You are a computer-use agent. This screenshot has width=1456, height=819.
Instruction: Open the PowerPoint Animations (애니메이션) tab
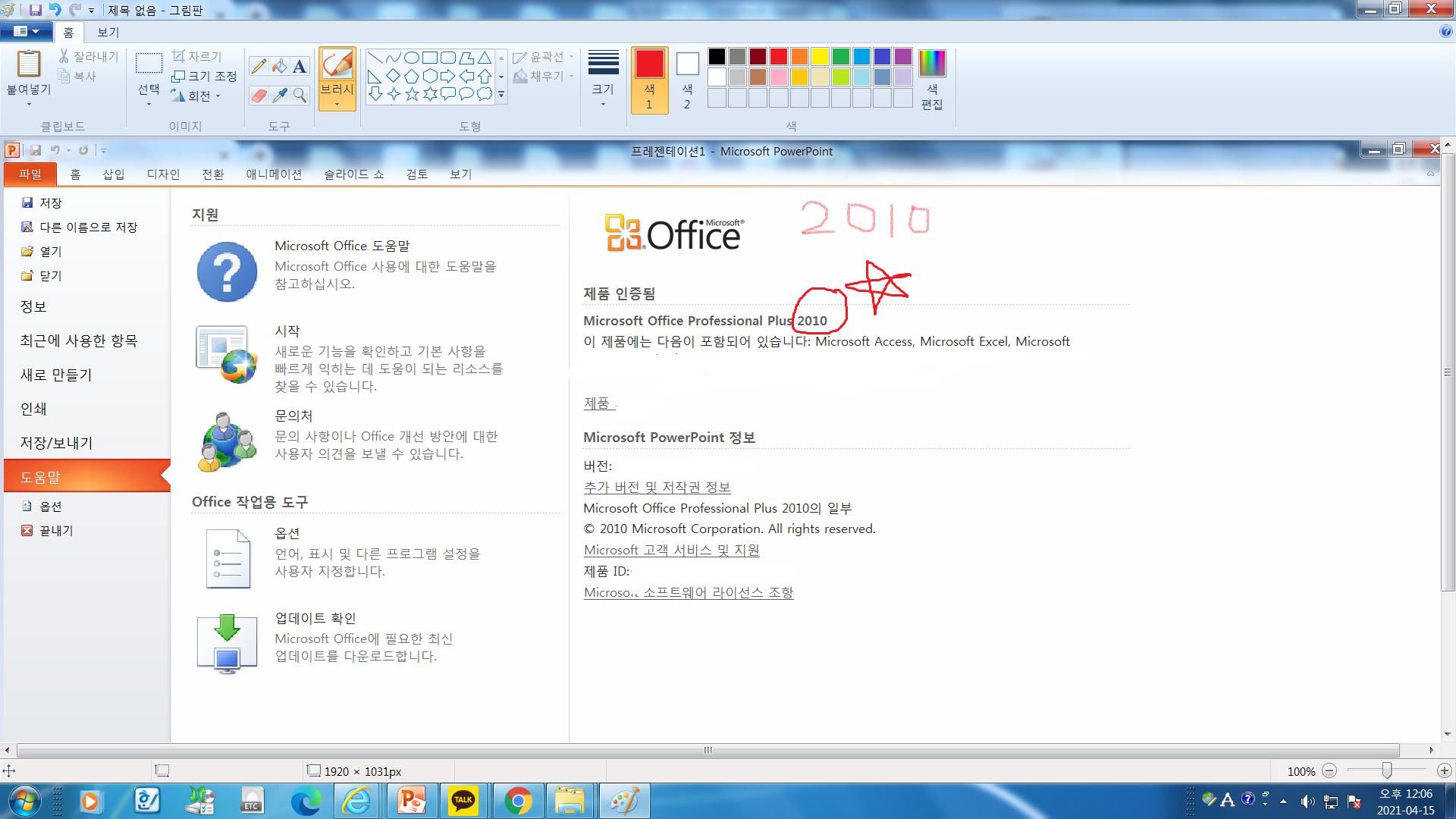pyautogui.click(x=274, y=174)
